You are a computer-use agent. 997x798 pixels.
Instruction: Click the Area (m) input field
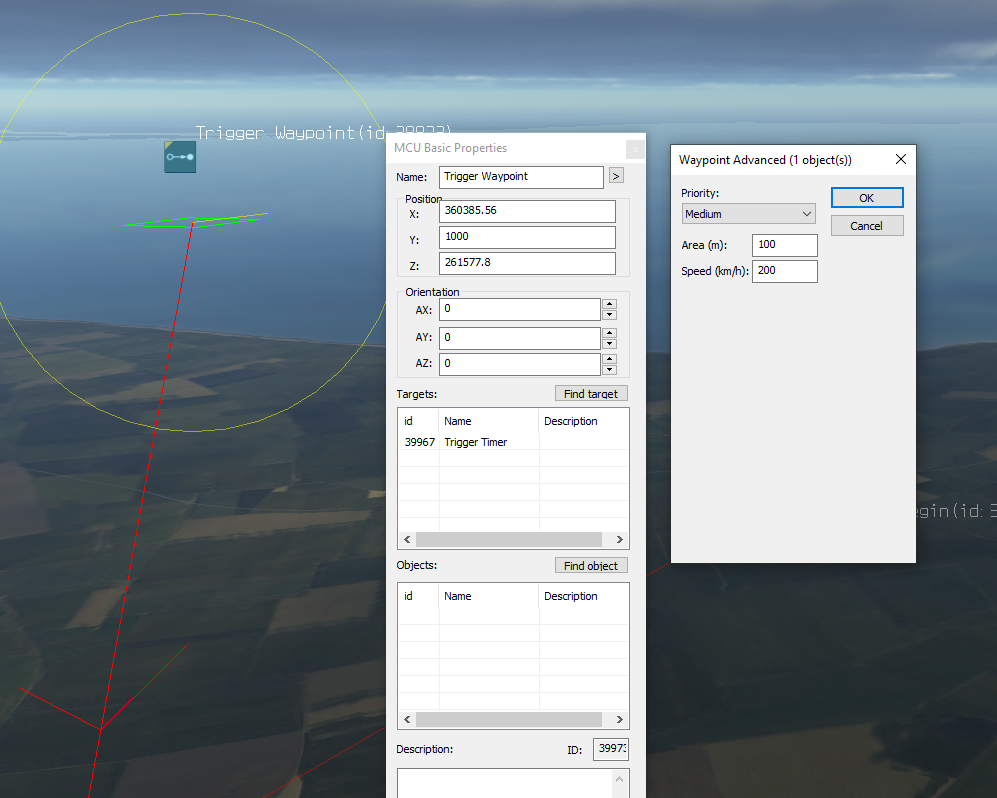[784, 245]
